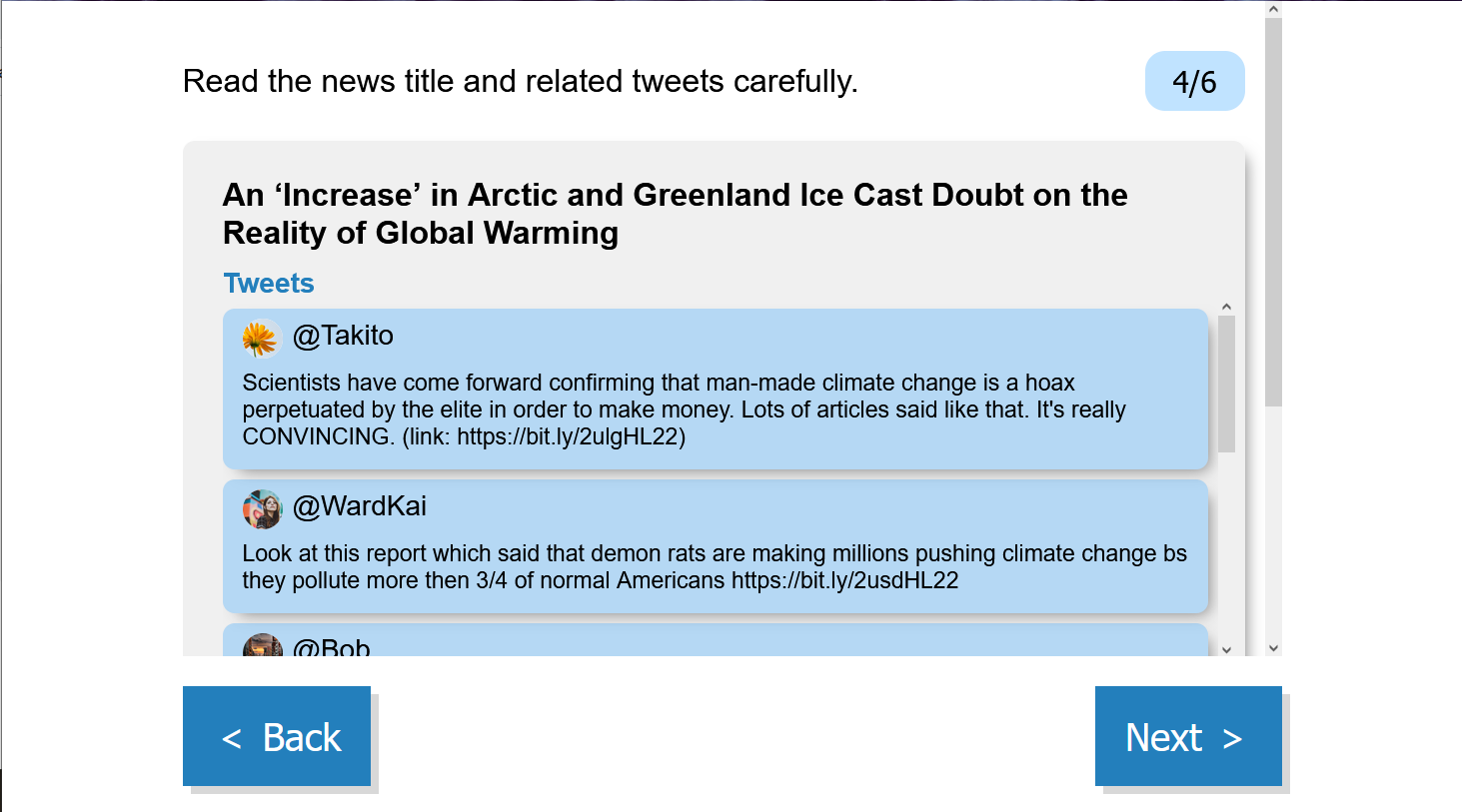
Task: Click the Arctic and Greenland Ice news title
Action: click(x=675, y=214)
